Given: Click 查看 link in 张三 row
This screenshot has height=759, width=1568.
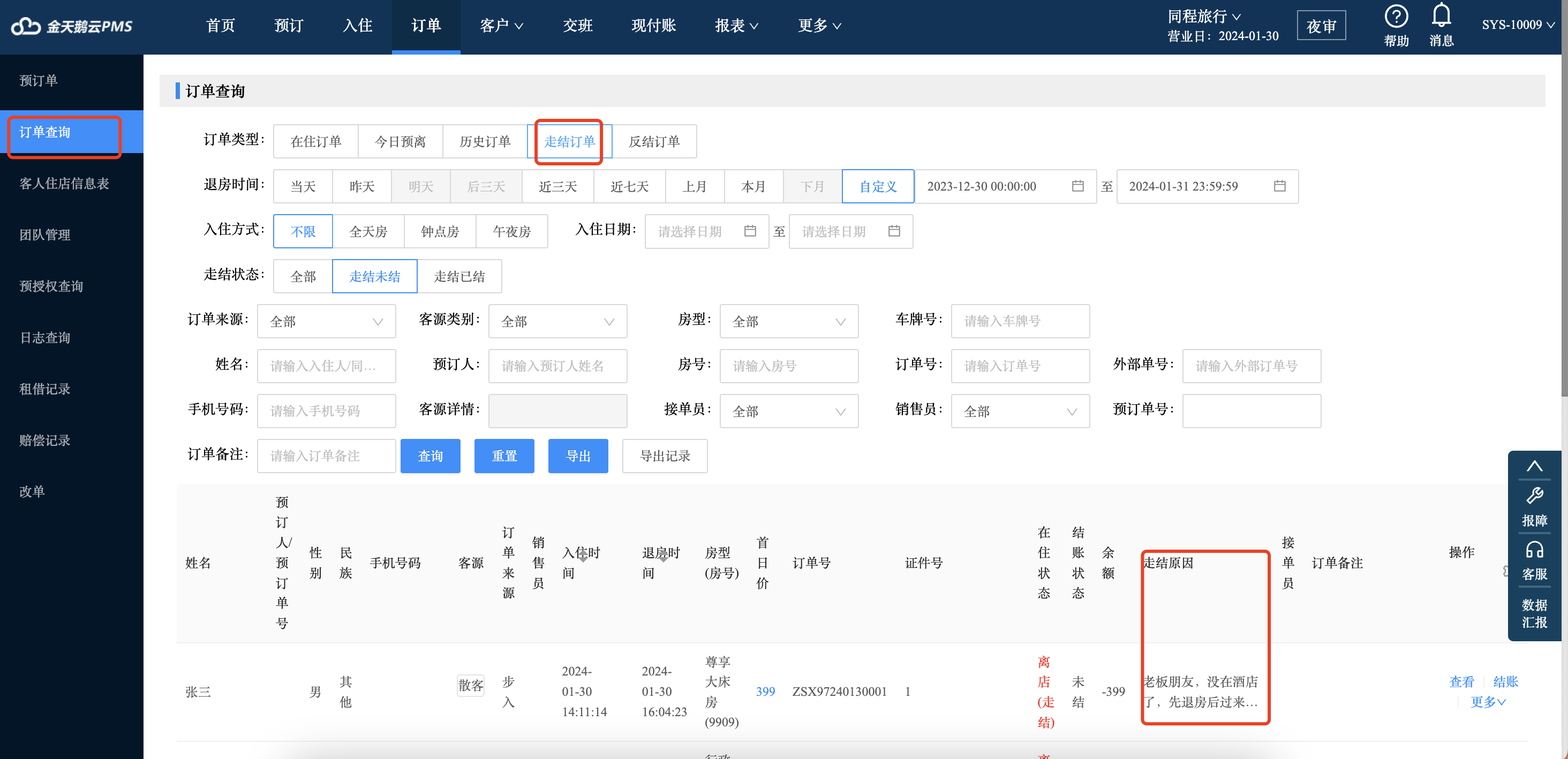Looking at the screenshot, I should (1461, 682).
